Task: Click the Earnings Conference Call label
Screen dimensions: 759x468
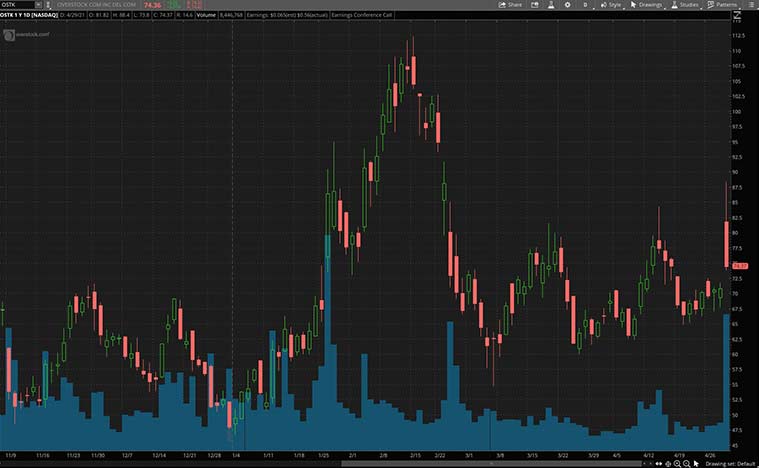Action: 361,17
